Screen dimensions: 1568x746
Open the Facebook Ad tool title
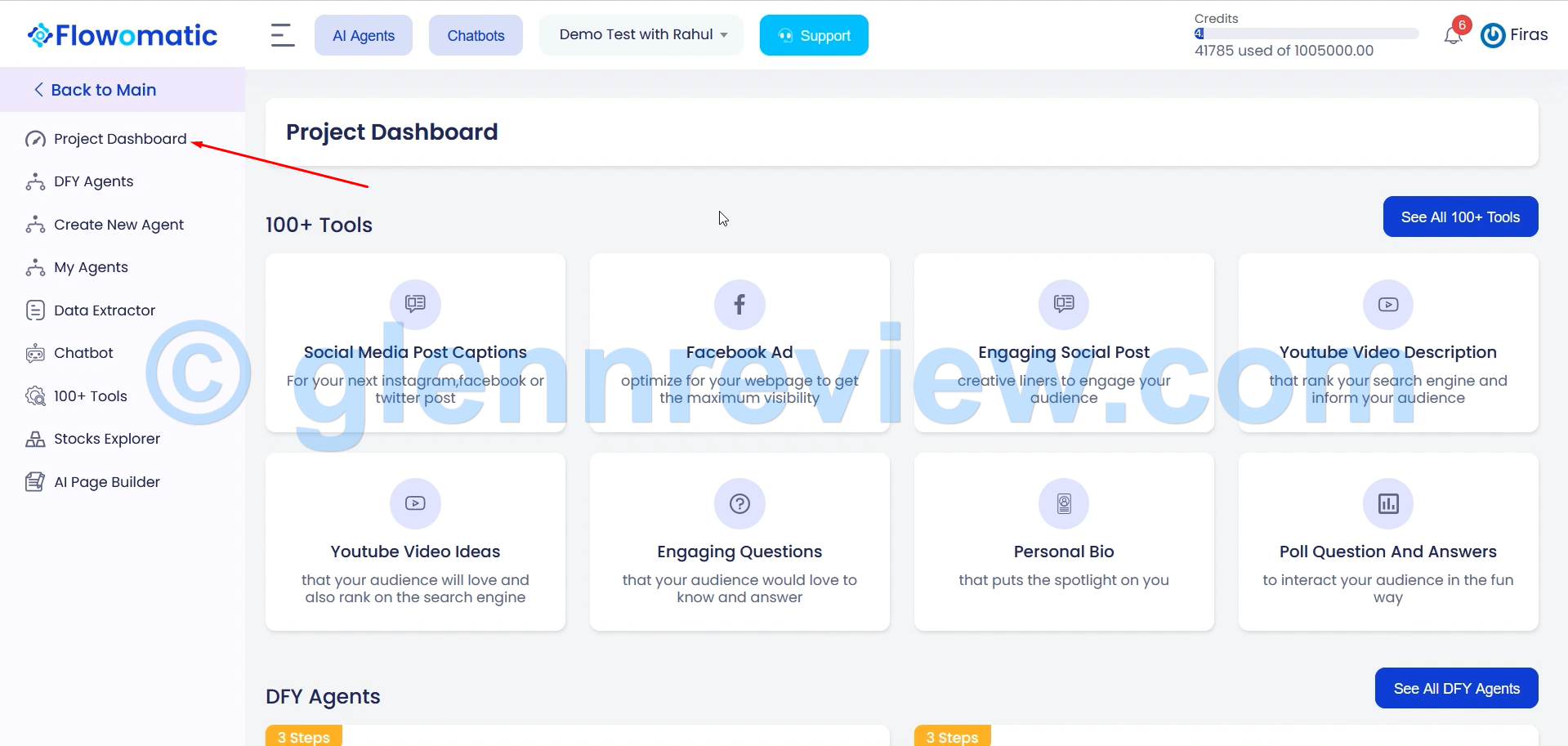coord(739,352)
